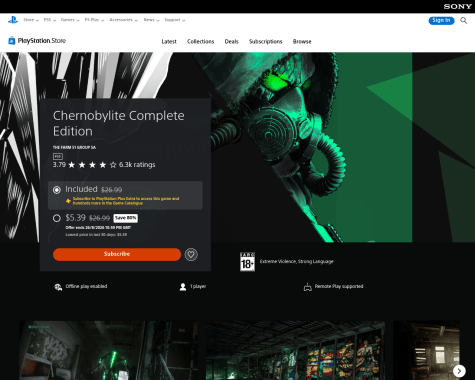Click the Lowest price in last 30 days text
Image resolution: width=475 pixels, height=380 pixels.
click(x=96, y=235)
